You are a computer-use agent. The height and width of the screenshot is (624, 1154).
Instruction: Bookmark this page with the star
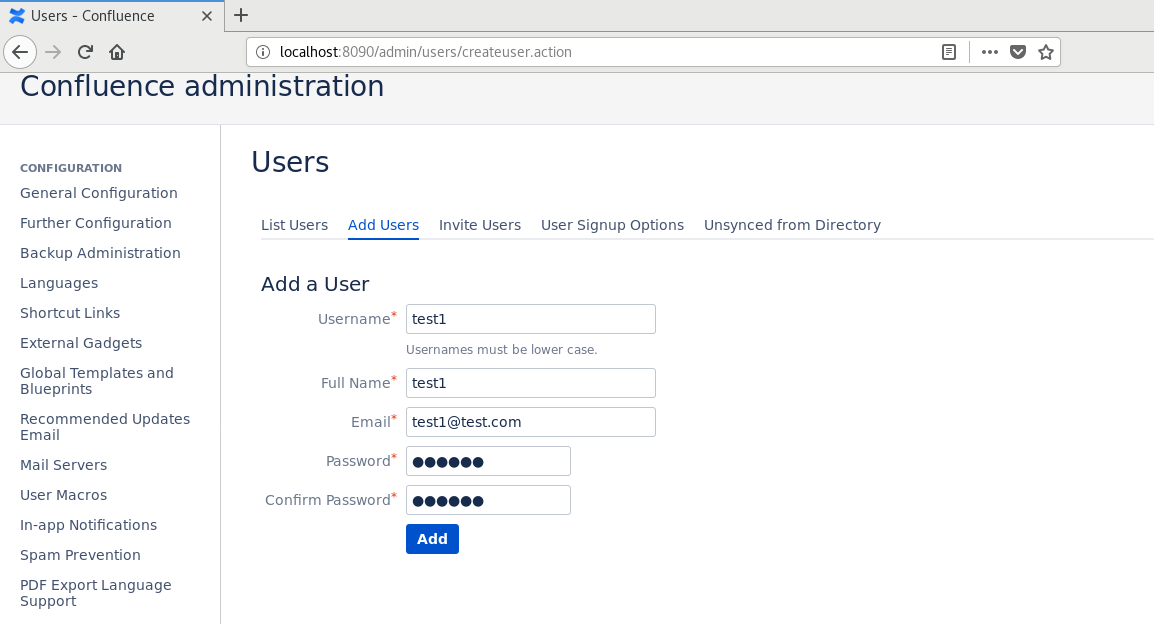(1046, 52)
